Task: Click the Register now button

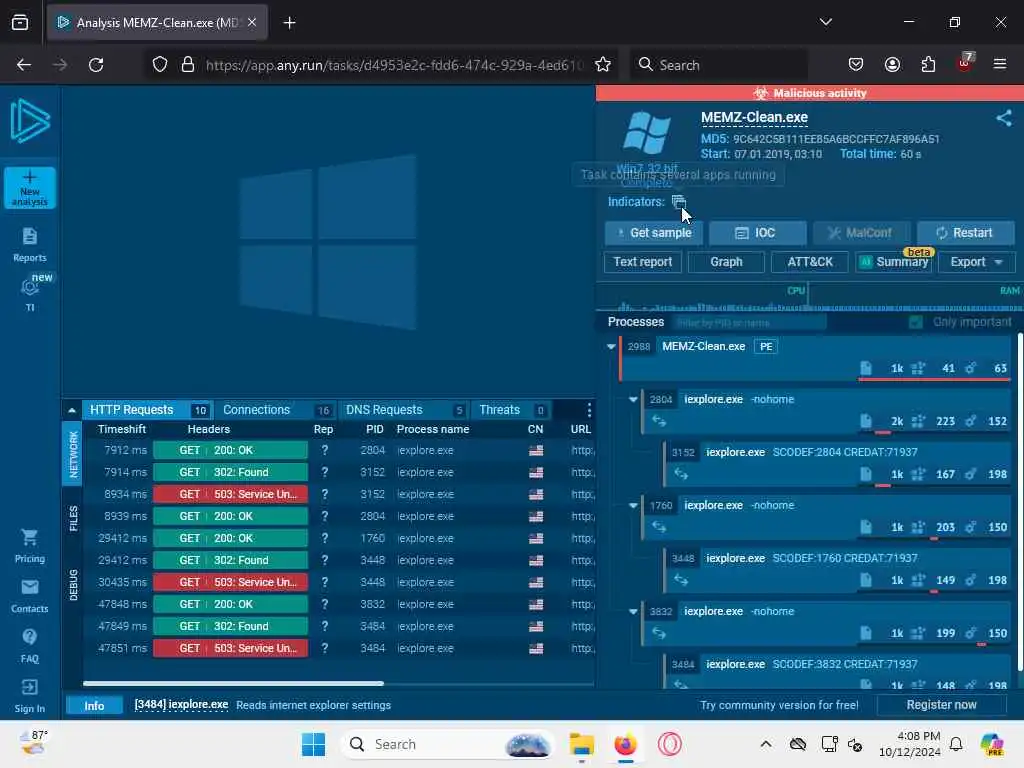Action: click(x=941, y=705)
